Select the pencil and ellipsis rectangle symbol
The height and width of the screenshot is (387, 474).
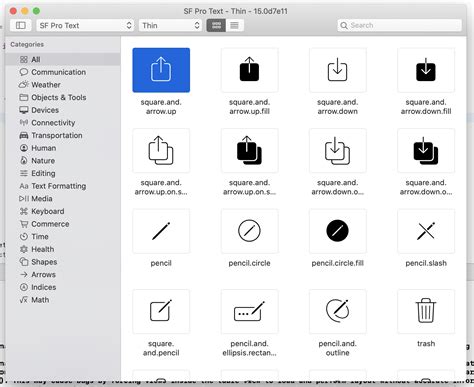[249, 311]
